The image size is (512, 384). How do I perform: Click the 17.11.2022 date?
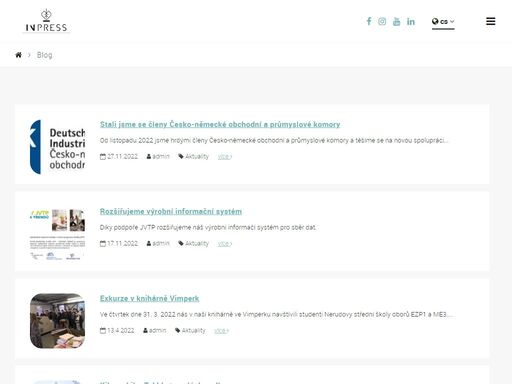(x=122, y=243)
